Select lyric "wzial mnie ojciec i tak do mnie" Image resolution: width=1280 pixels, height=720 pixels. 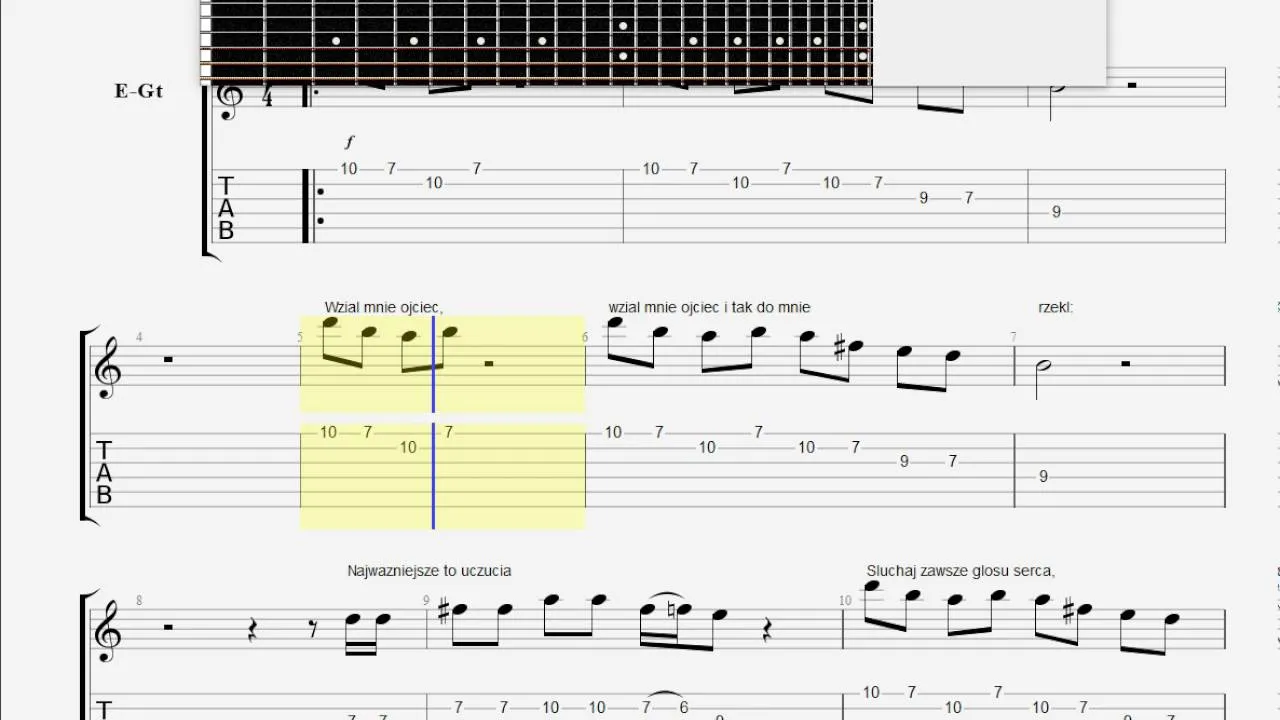[x=709, y=307]
